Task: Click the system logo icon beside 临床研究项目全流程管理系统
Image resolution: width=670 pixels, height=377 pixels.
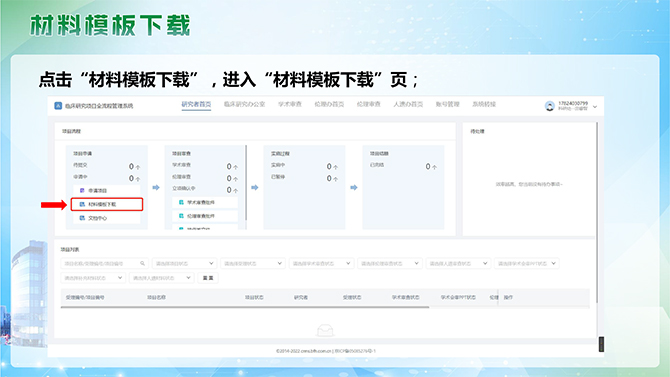Action: 58,106
